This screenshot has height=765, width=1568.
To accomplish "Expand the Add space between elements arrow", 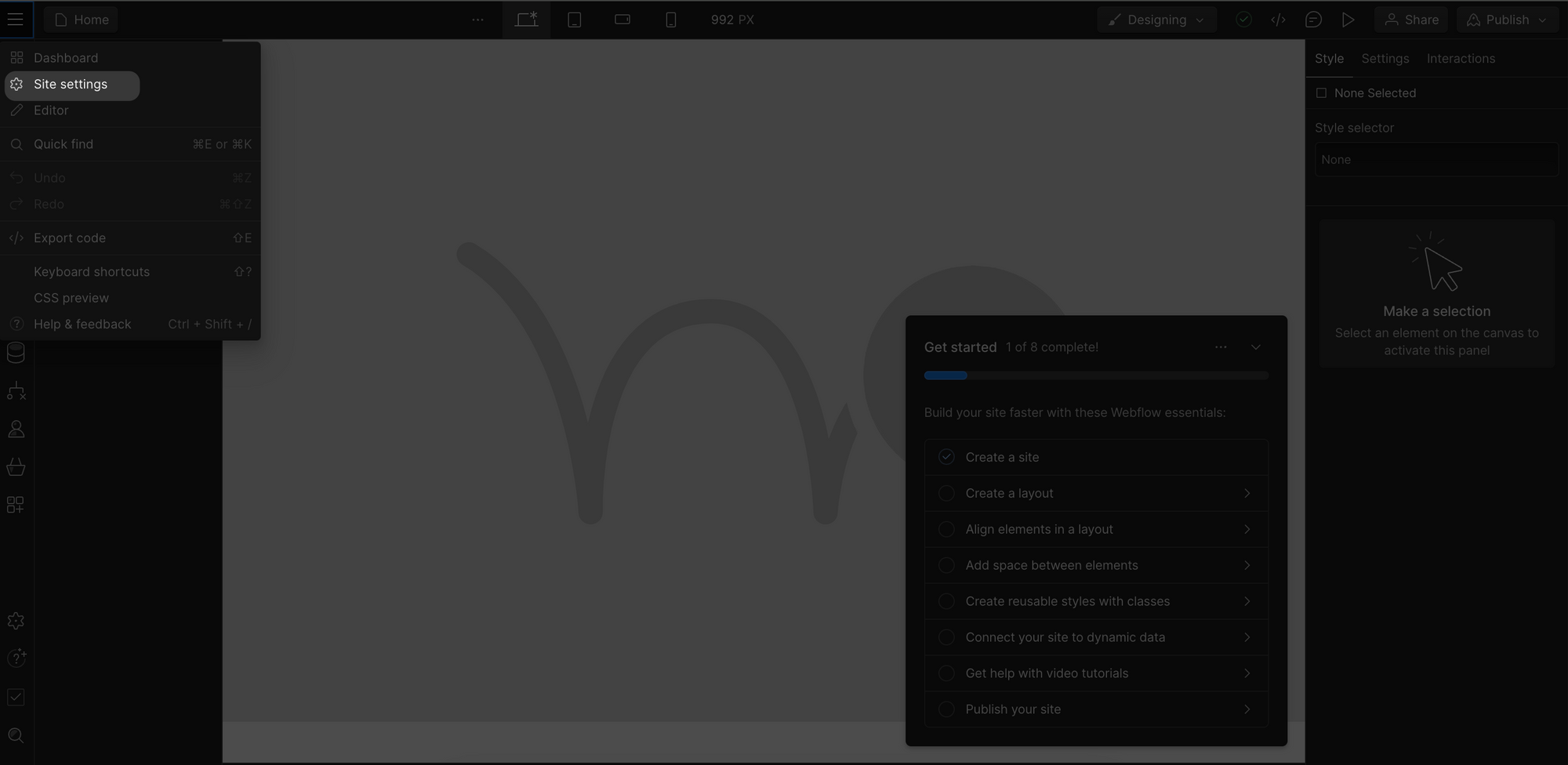I will 1247,565.
